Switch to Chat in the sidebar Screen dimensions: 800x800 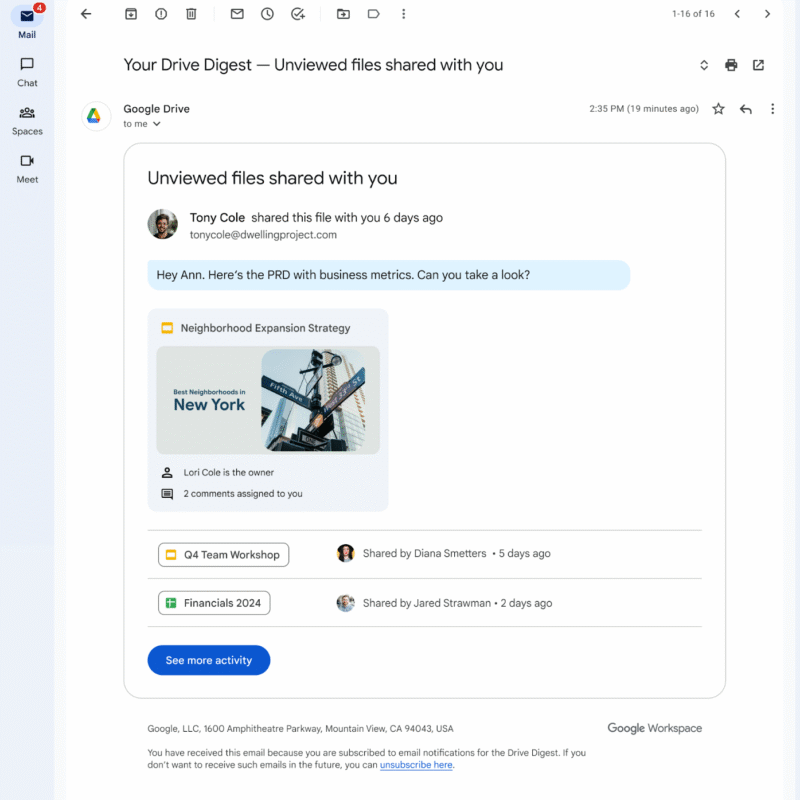click(x=27, y=70)
